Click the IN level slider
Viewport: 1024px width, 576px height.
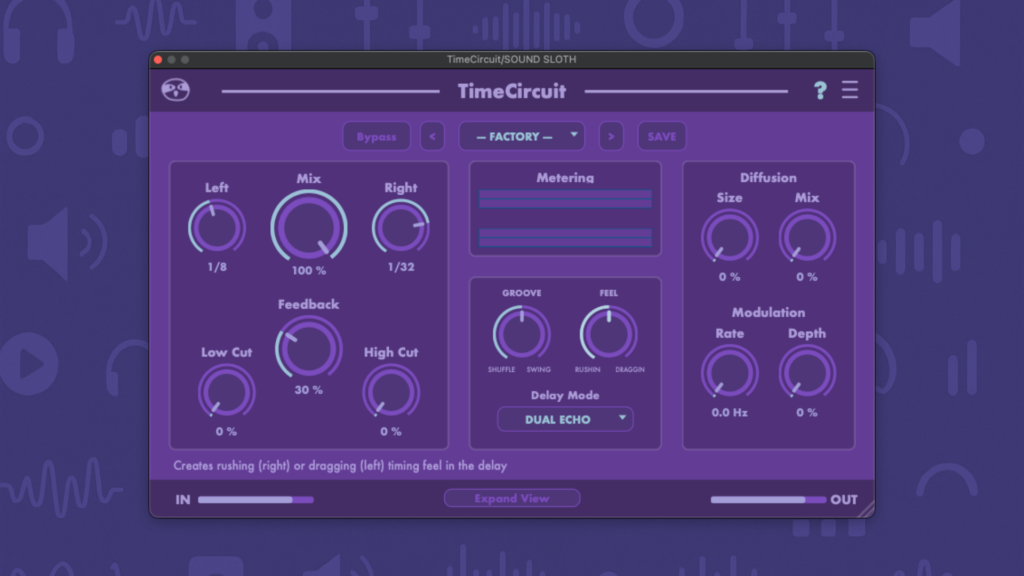(255, 499)
